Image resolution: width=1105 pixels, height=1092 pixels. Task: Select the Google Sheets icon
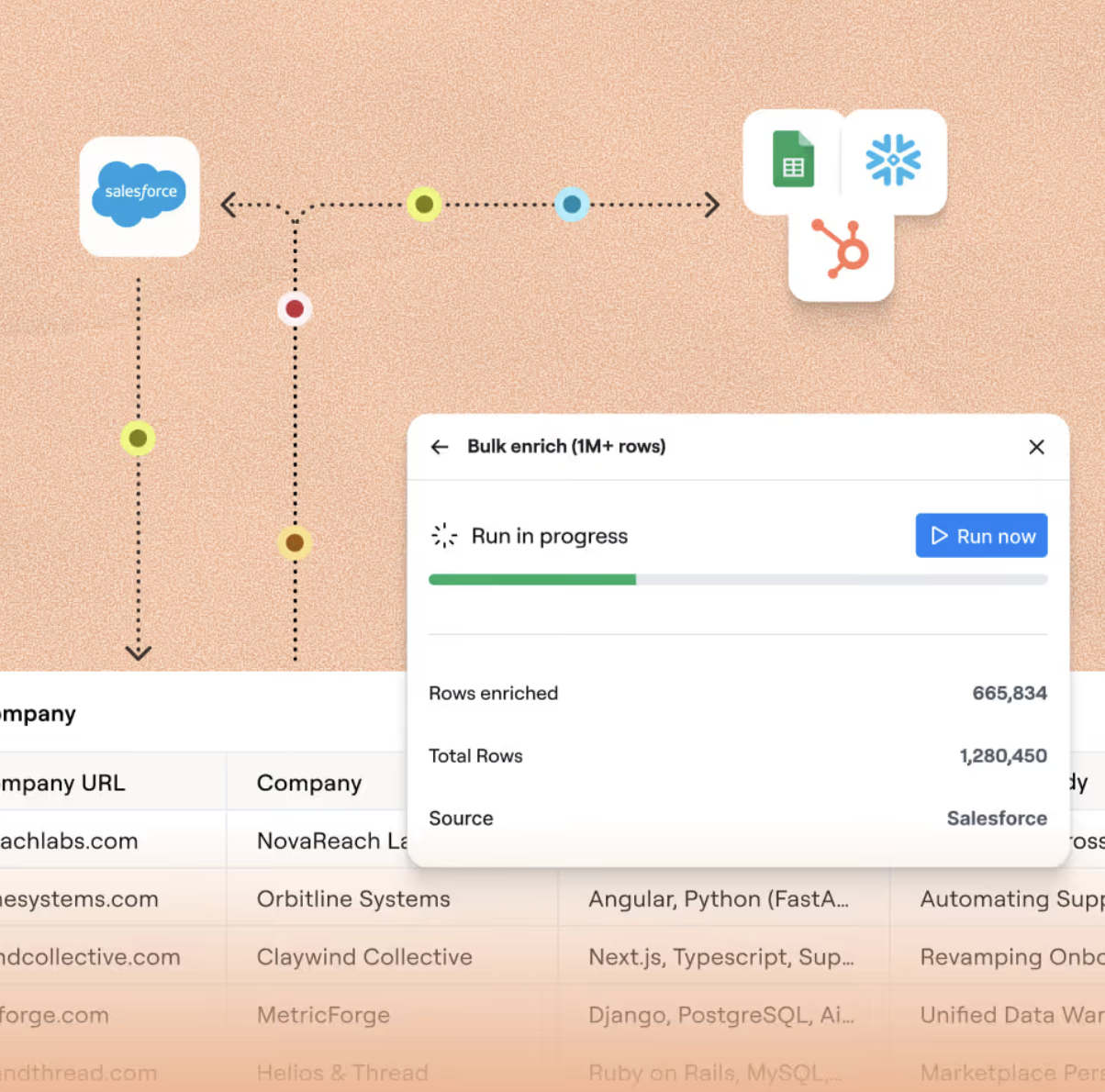[x=793, y=161]
